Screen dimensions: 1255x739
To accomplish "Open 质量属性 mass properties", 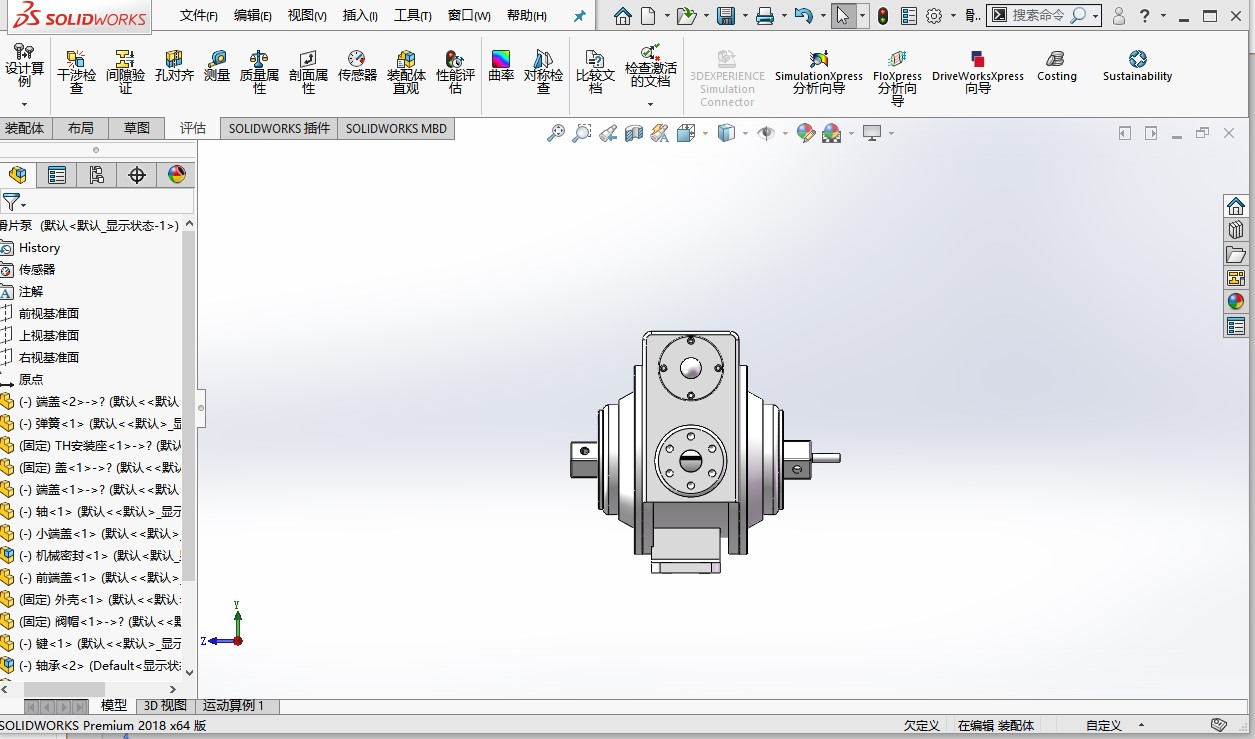I will point(259,72).
